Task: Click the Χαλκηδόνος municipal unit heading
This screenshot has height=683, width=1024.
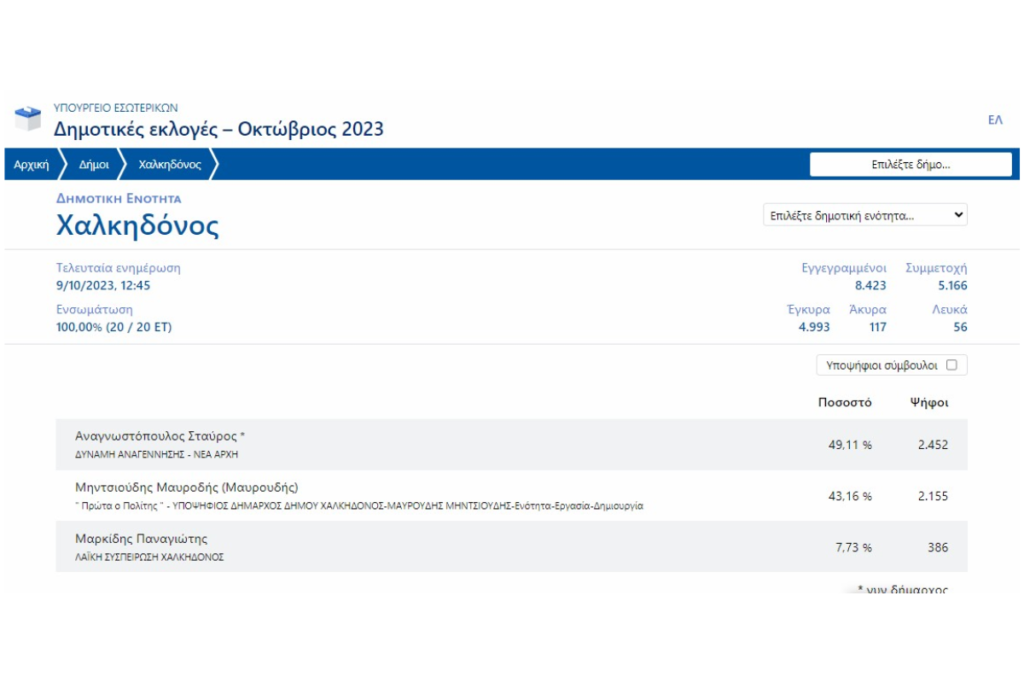Action: pyautogui.click(x=137, y=225)
